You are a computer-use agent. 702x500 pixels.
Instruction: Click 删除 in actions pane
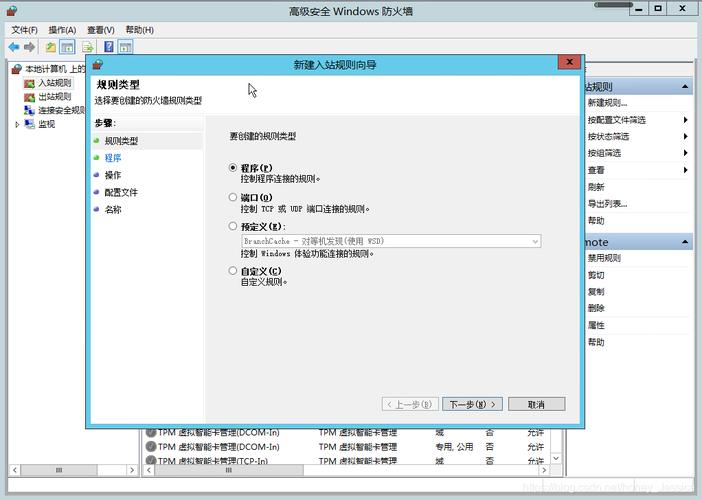[x=596, y=308]
